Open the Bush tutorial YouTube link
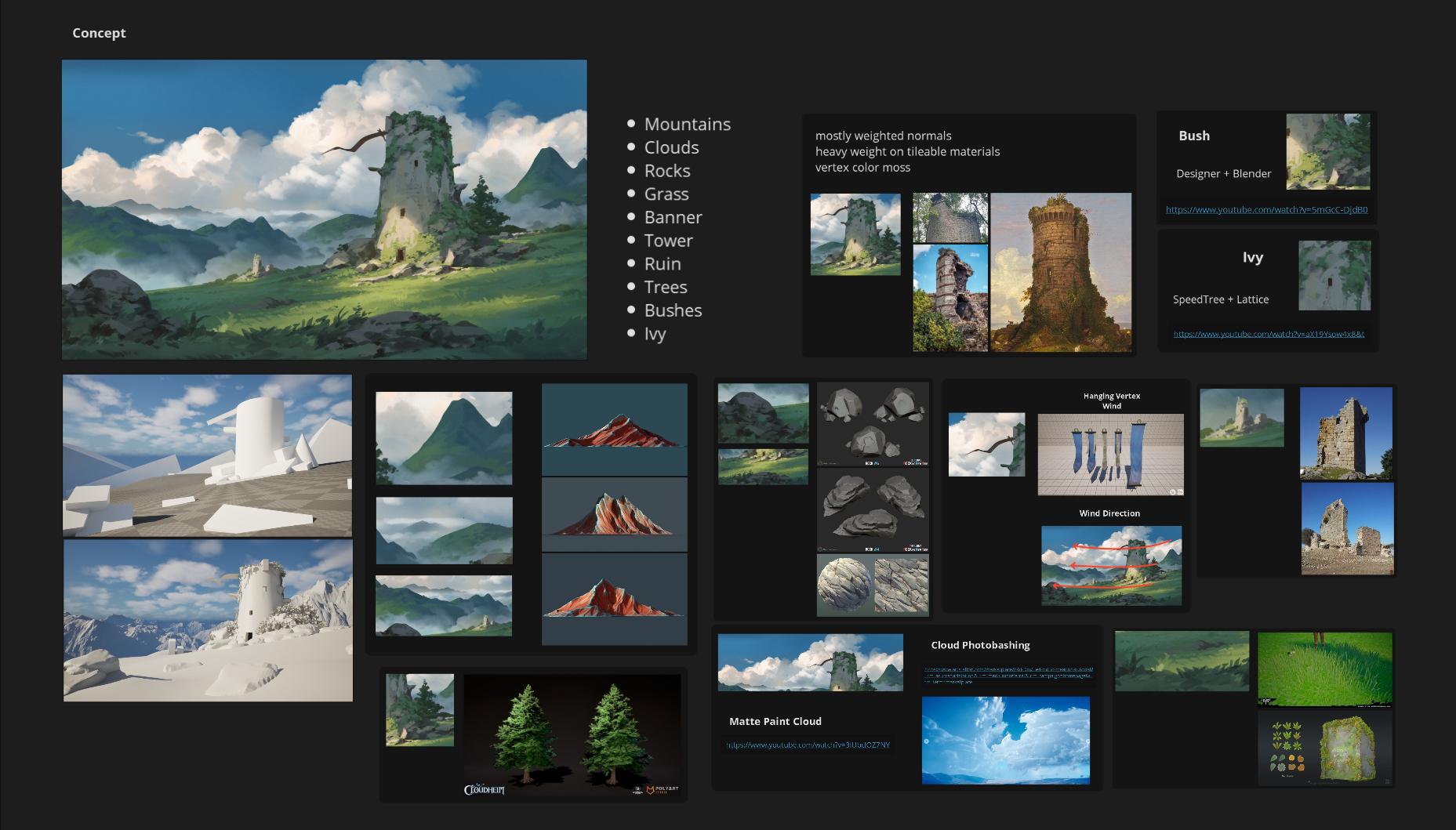The width and height of the screenshot is (1456, 830). 1266,210
